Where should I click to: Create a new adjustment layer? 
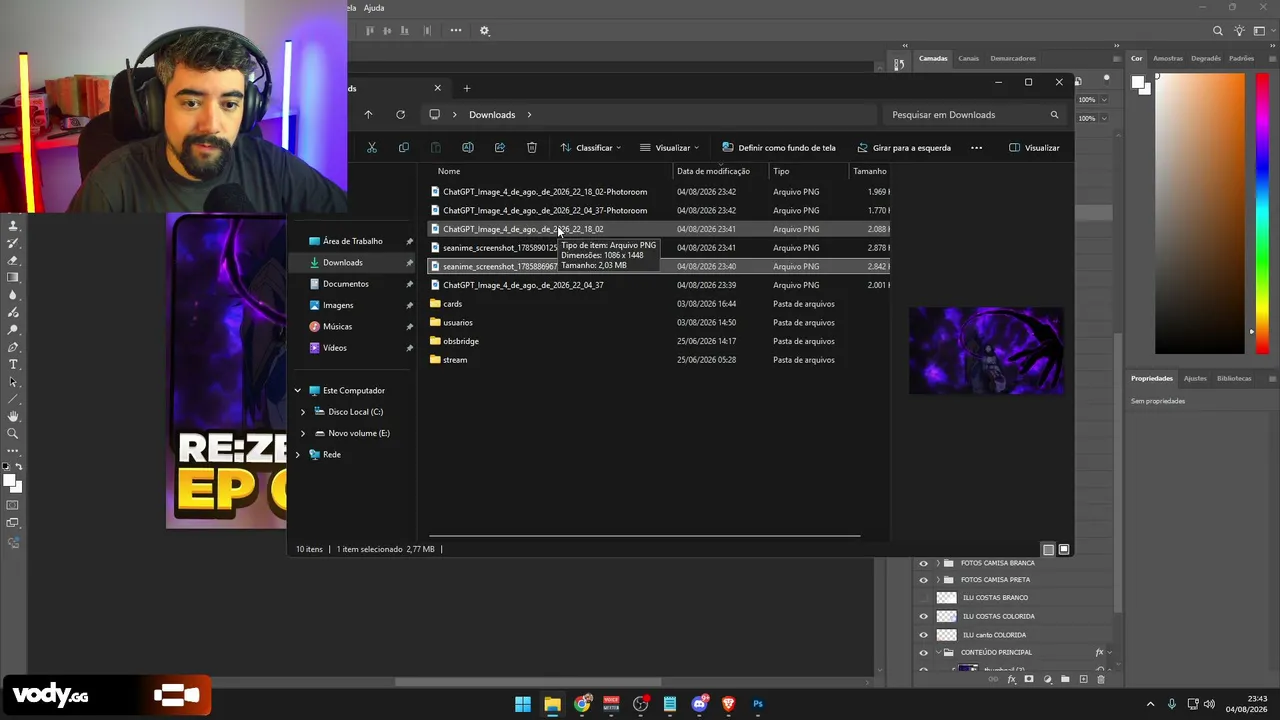coord(1048,680)
